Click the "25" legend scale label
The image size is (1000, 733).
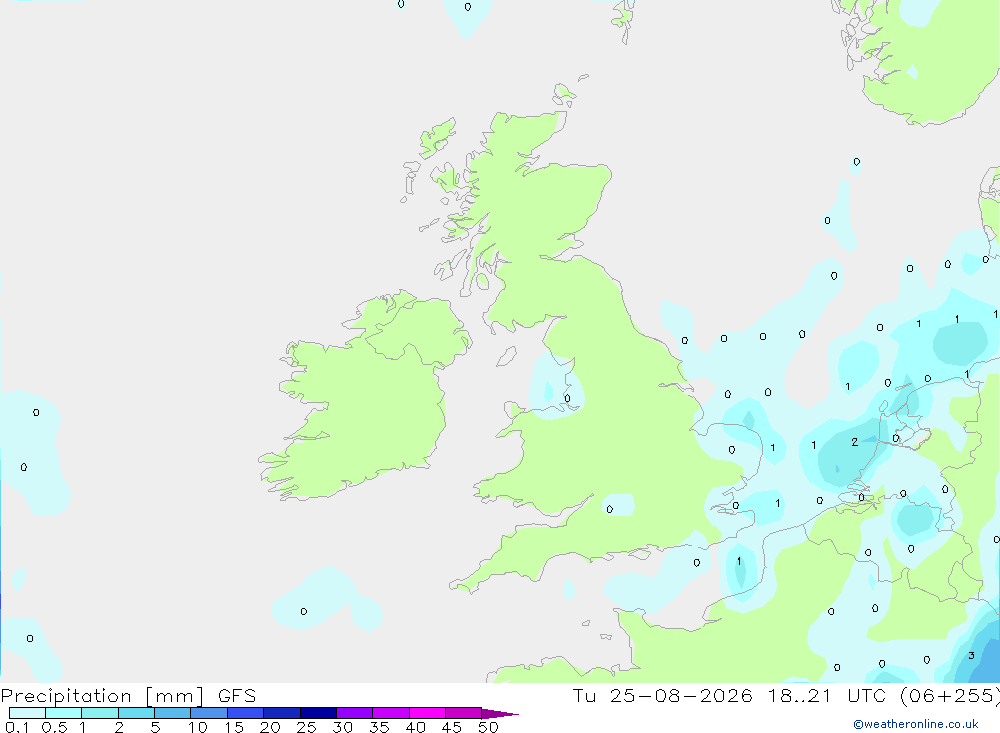307,727
